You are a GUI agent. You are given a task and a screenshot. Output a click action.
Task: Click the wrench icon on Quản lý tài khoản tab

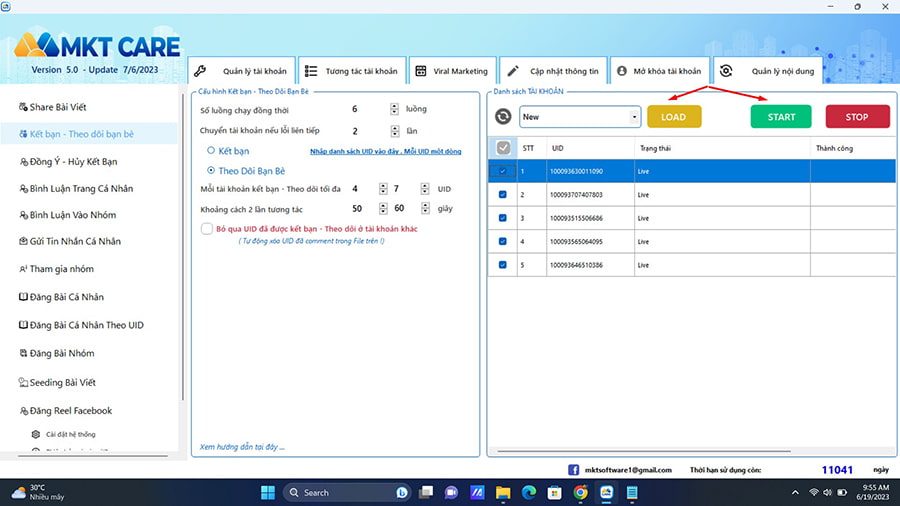(200, 71)
